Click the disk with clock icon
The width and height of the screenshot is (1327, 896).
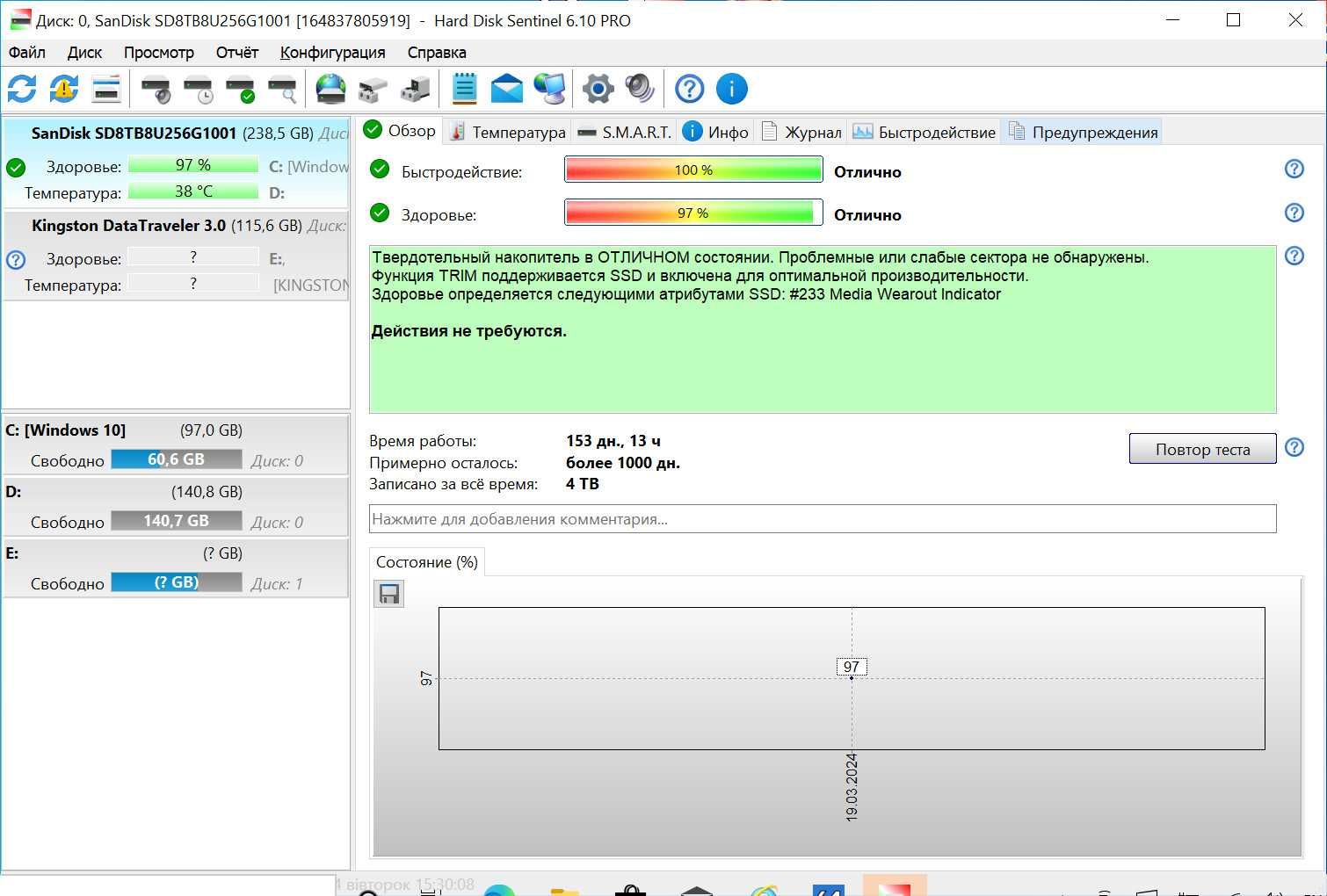pyautogui.click(x=198, y=89)
